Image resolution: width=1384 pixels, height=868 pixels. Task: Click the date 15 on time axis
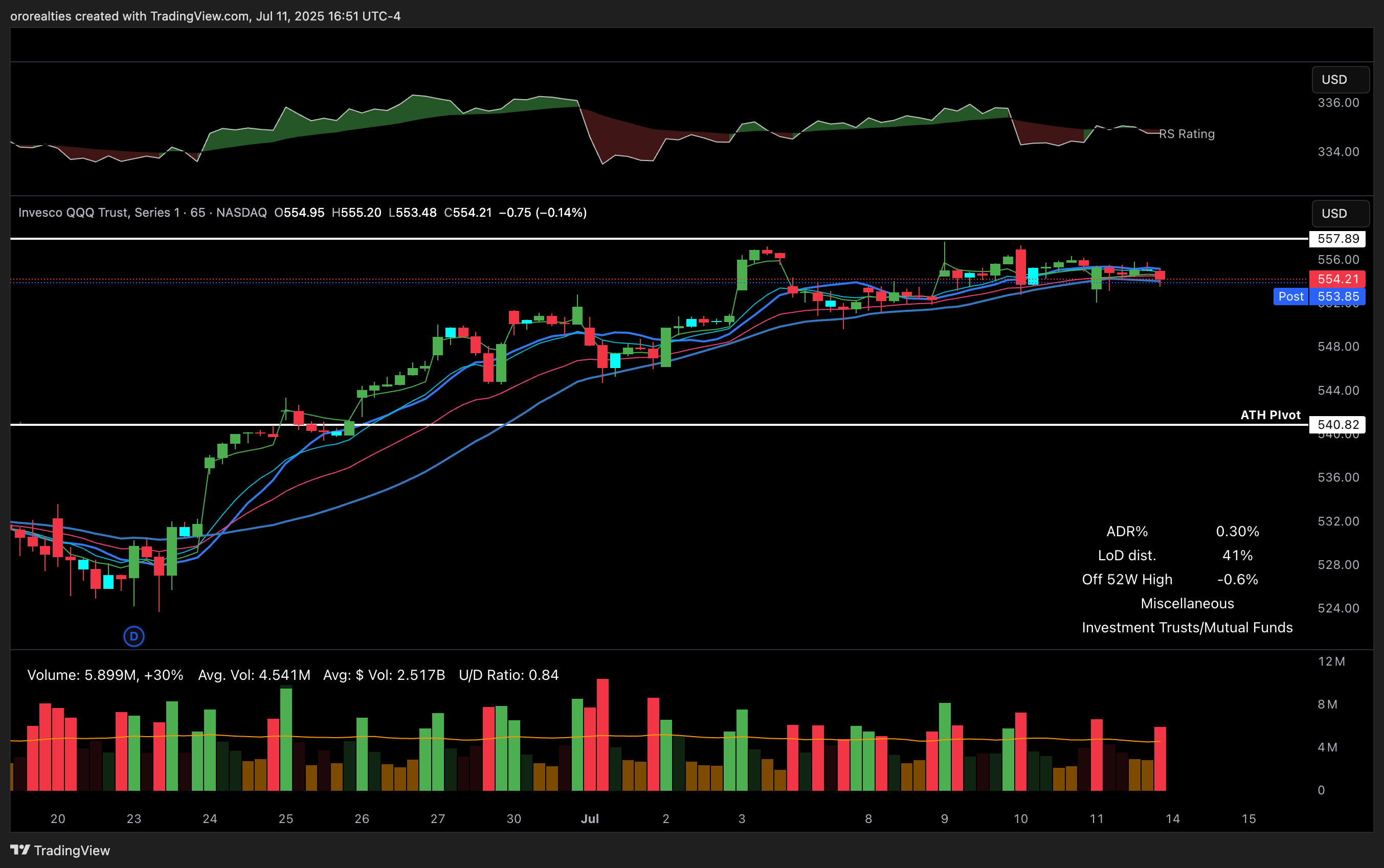1249,819
